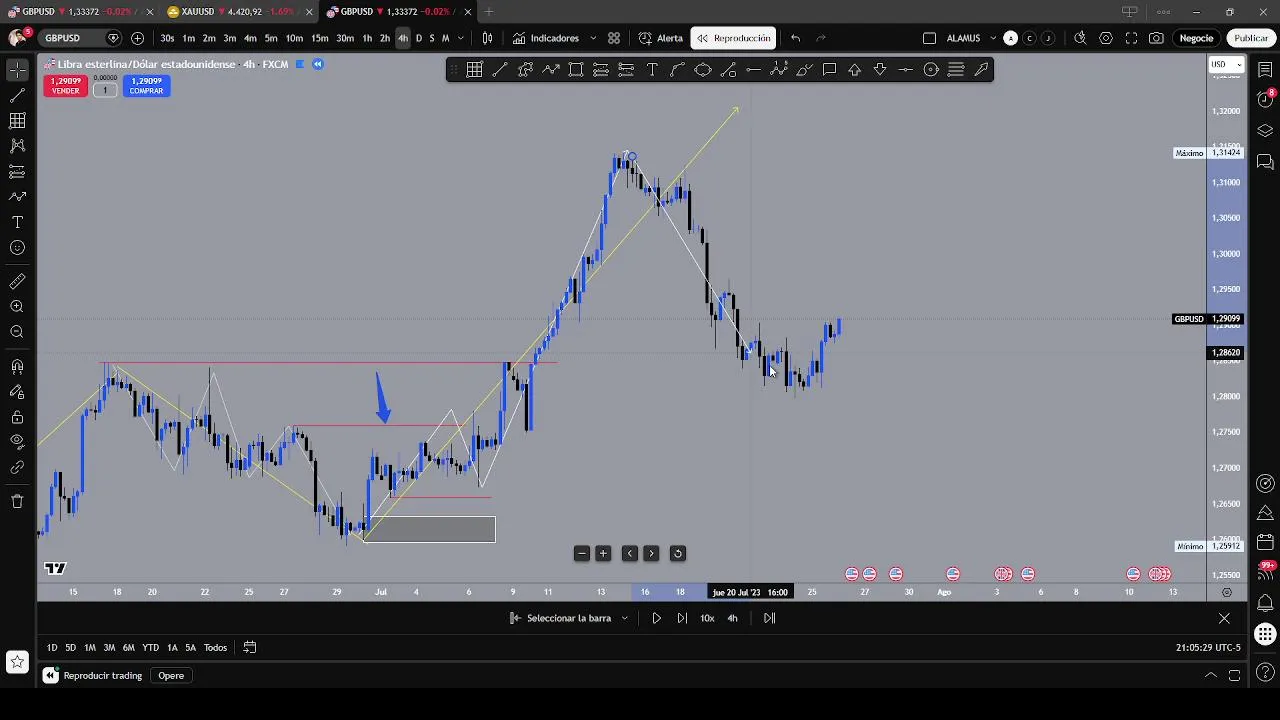Click the Alerta button
The image size is (1280, 720).
pos(661,38)
